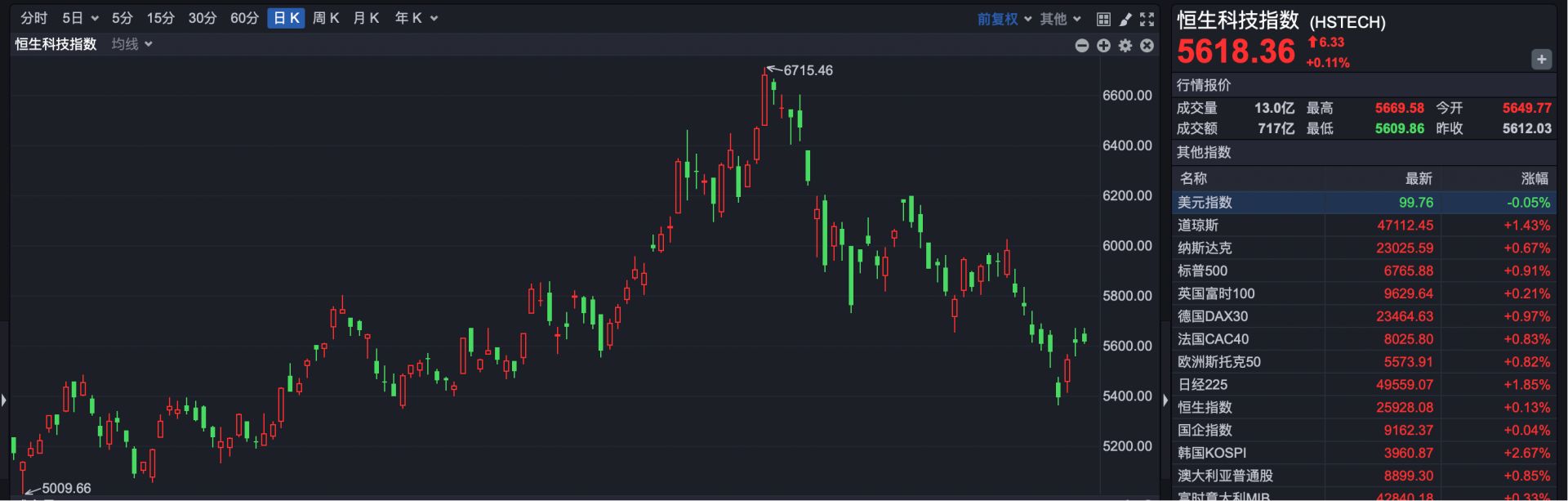The width and height of the screenshot is (1568, 501).
Task: Collapse right panel using arrow handle
Action: 1165,400
